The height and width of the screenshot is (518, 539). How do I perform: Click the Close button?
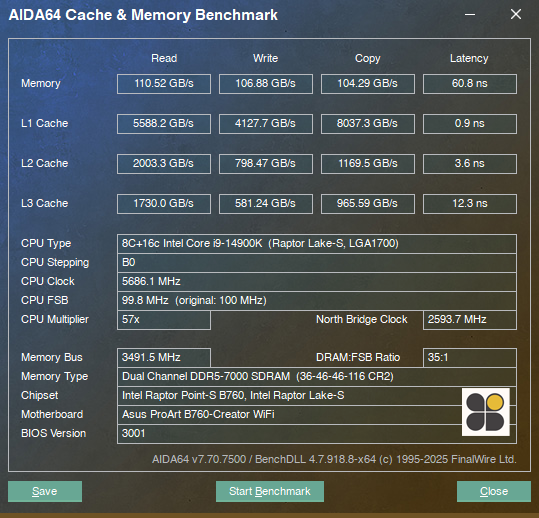pyautogui.click(x=494, y=491)
